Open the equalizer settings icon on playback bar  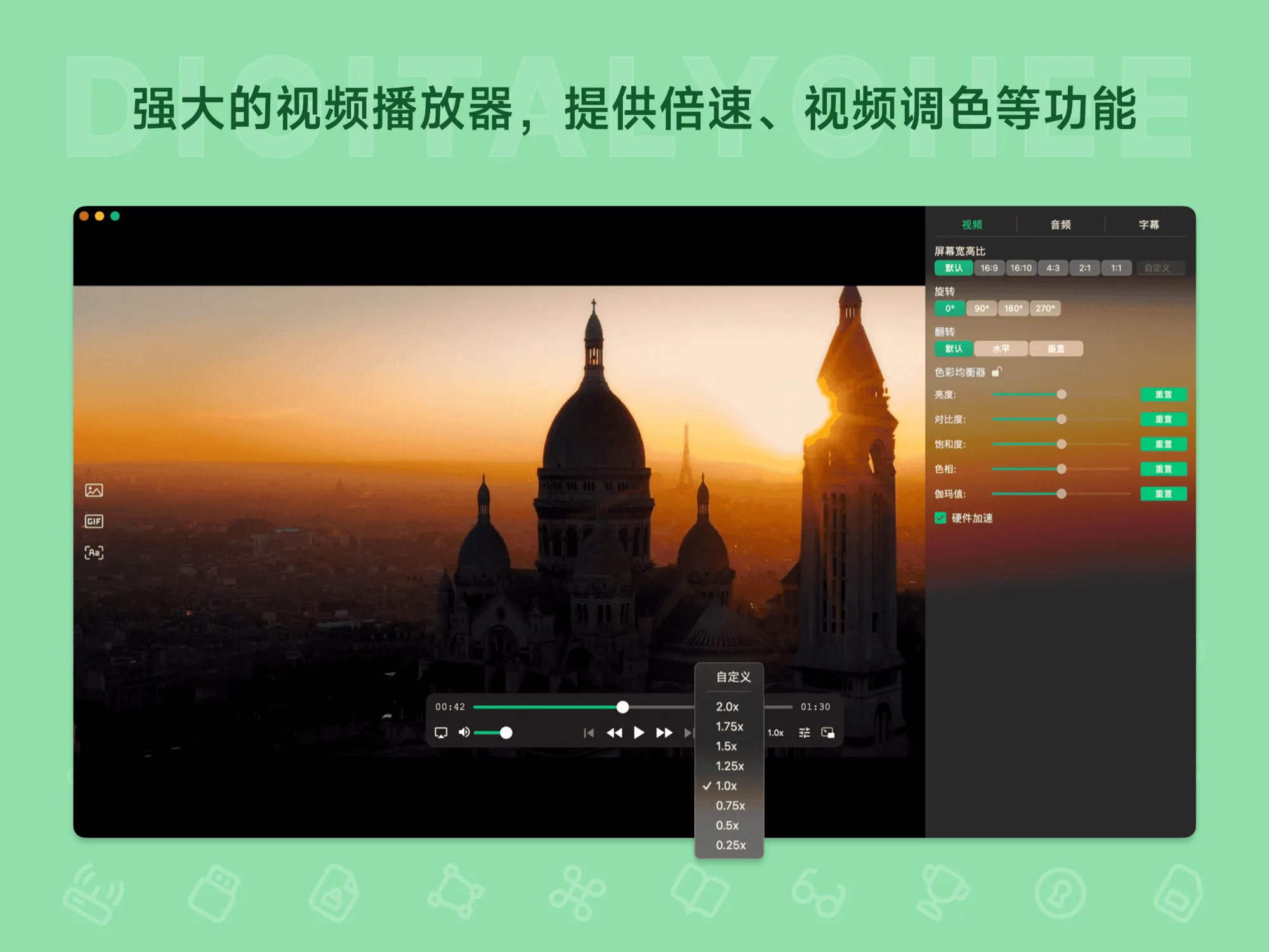pyautogui.click(x=804, y=732)
